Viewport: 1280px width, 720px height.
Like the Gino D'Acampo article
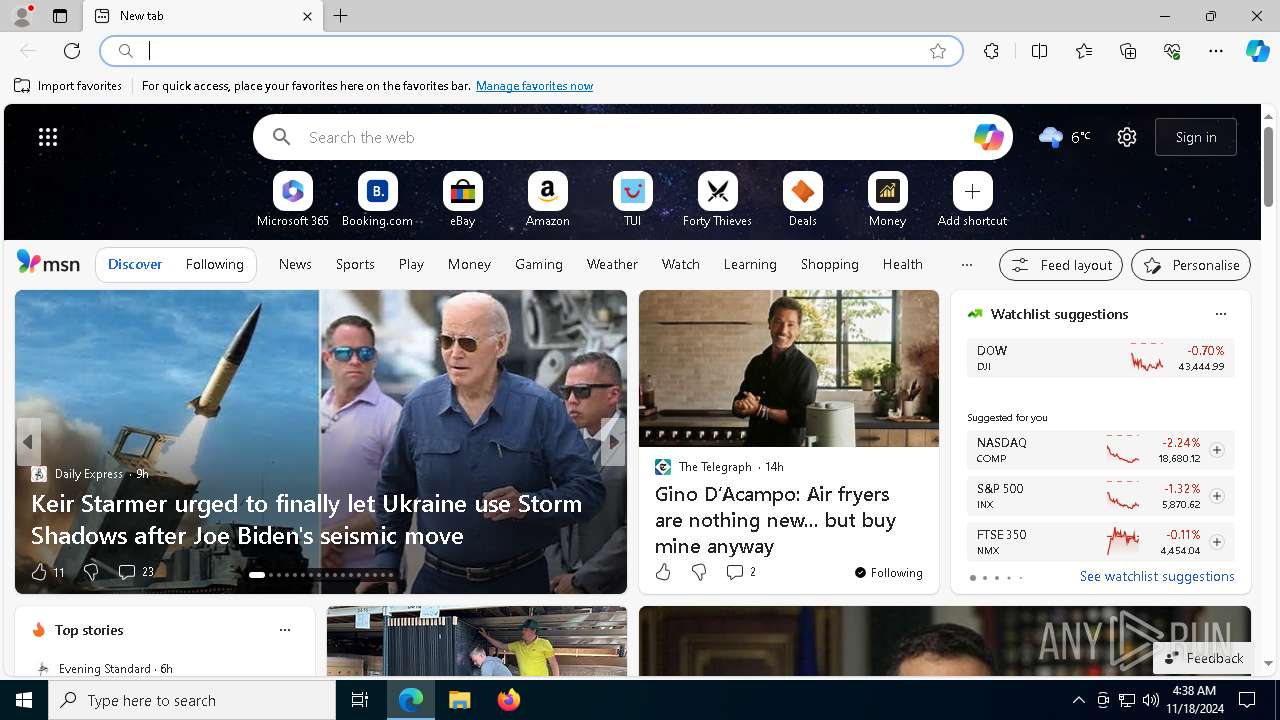point(663,572)
